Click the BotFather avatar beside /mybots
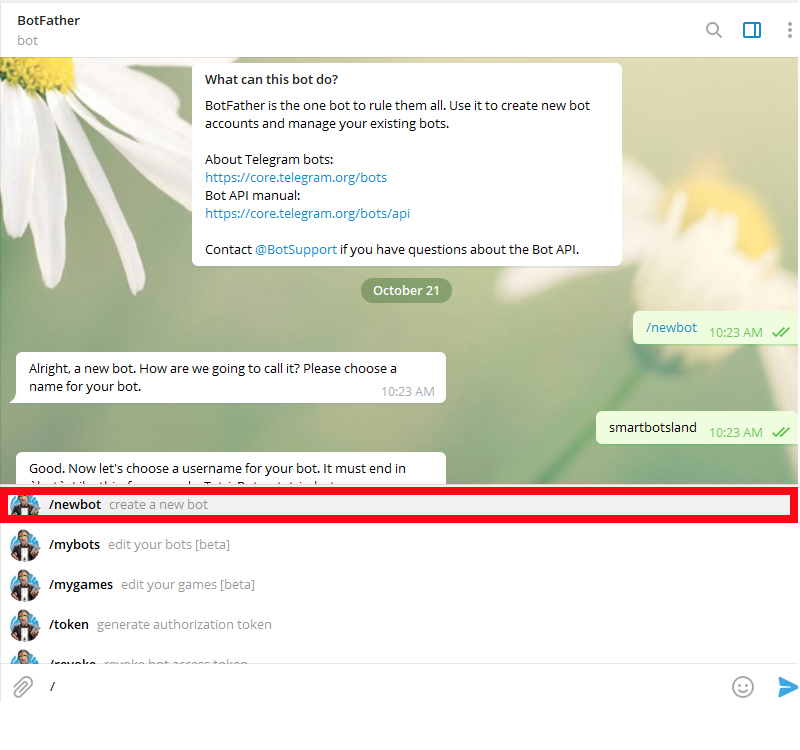800x750 pixels. coord(25,545)
